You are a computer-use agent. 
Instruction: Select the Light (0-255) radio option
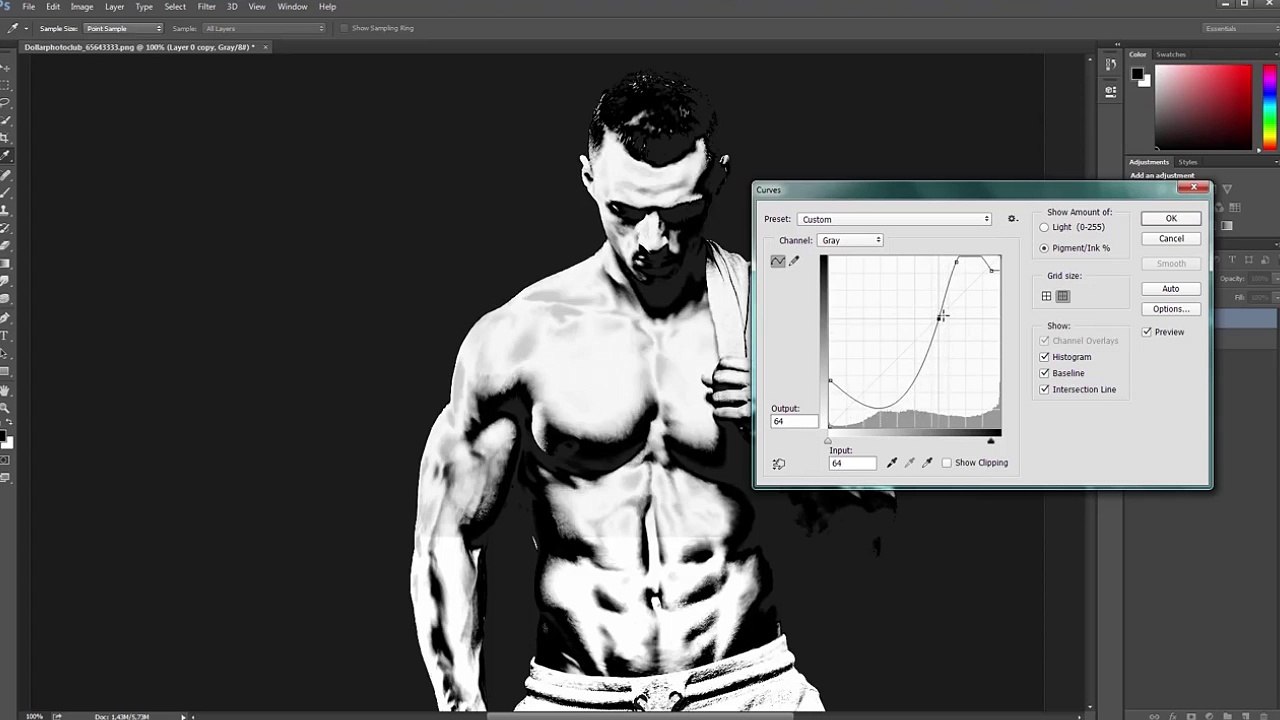pyautogui.click(x=1044, y=227)
